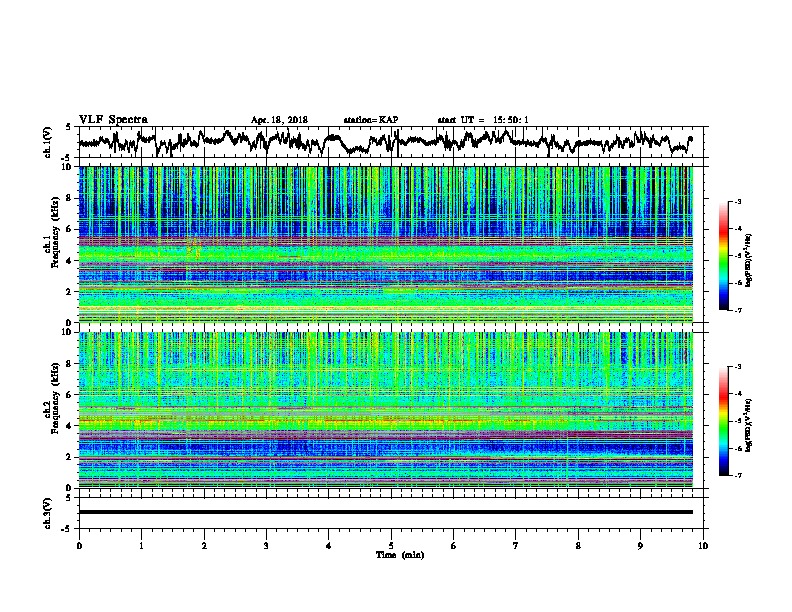
Task: Click the -7 label on ch.1 colorbar
Action: 737,310
